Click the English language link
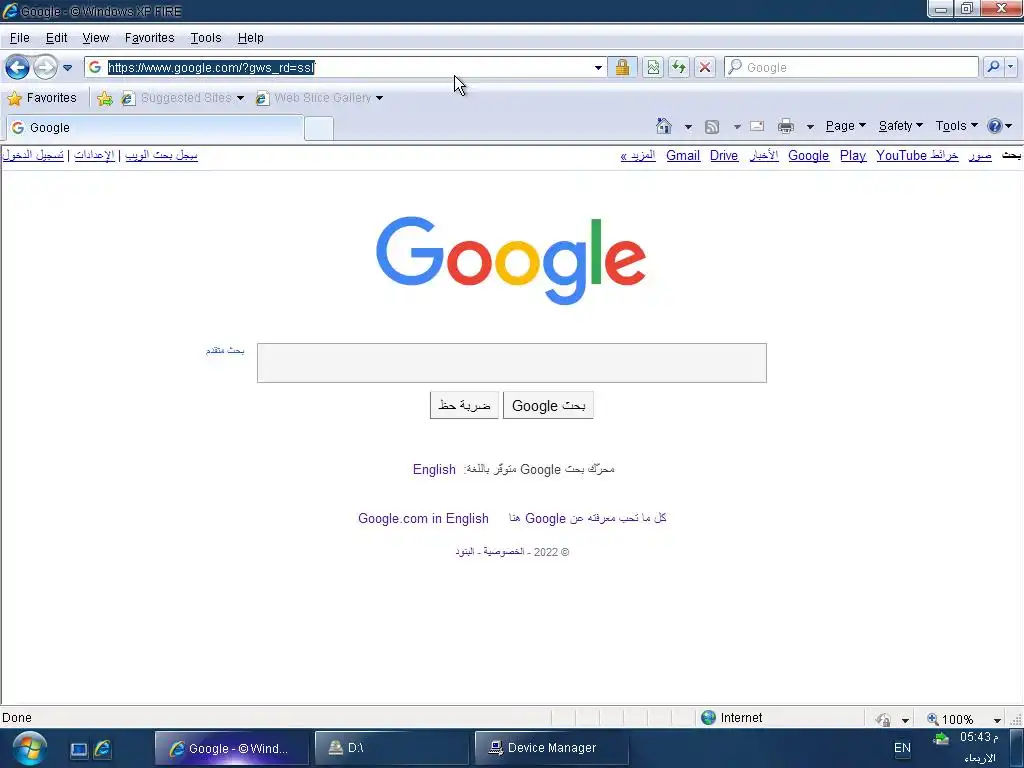The width and height of the screenshot is (1024, 768). pos(434,470)
